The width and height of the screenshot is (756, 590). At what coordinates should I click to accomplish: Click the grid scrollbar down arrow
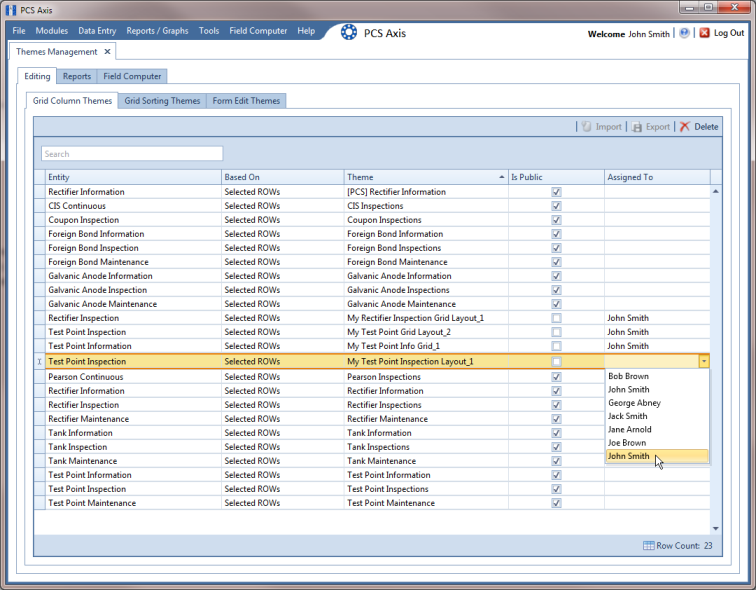[x=716, y=529]
